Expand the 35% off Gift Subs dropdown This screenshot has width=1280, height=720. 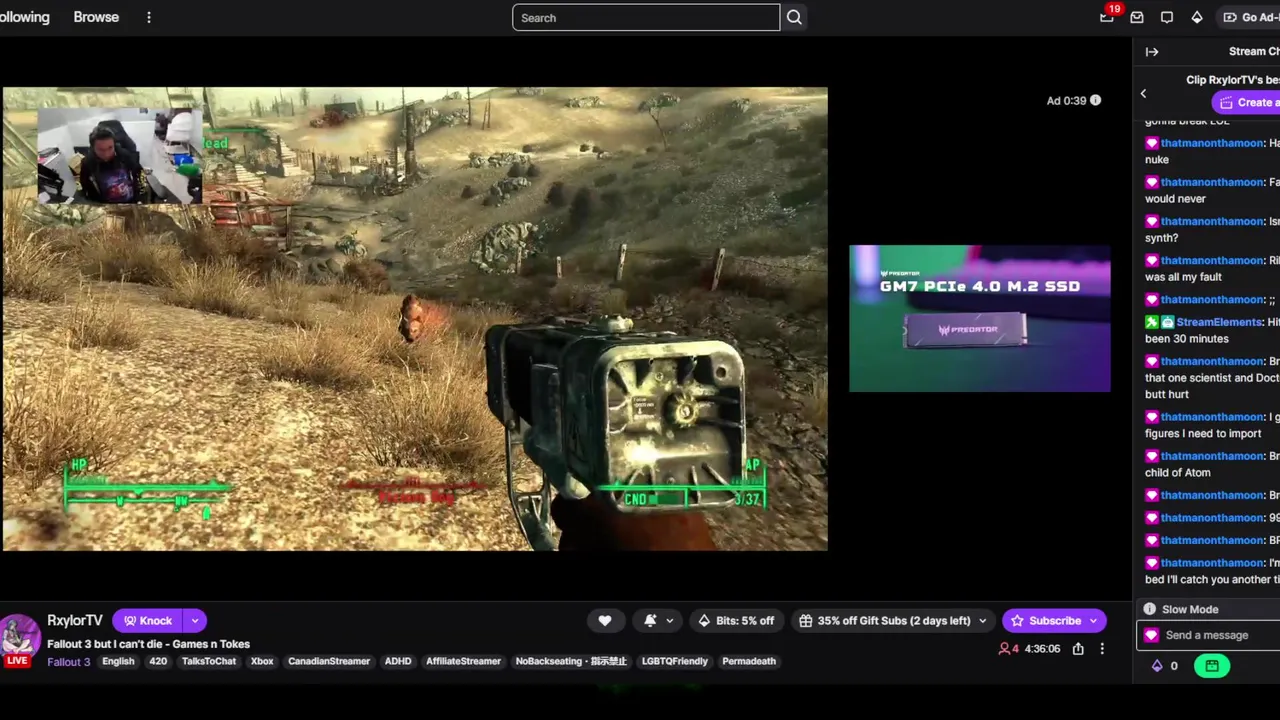click(982, 621)
